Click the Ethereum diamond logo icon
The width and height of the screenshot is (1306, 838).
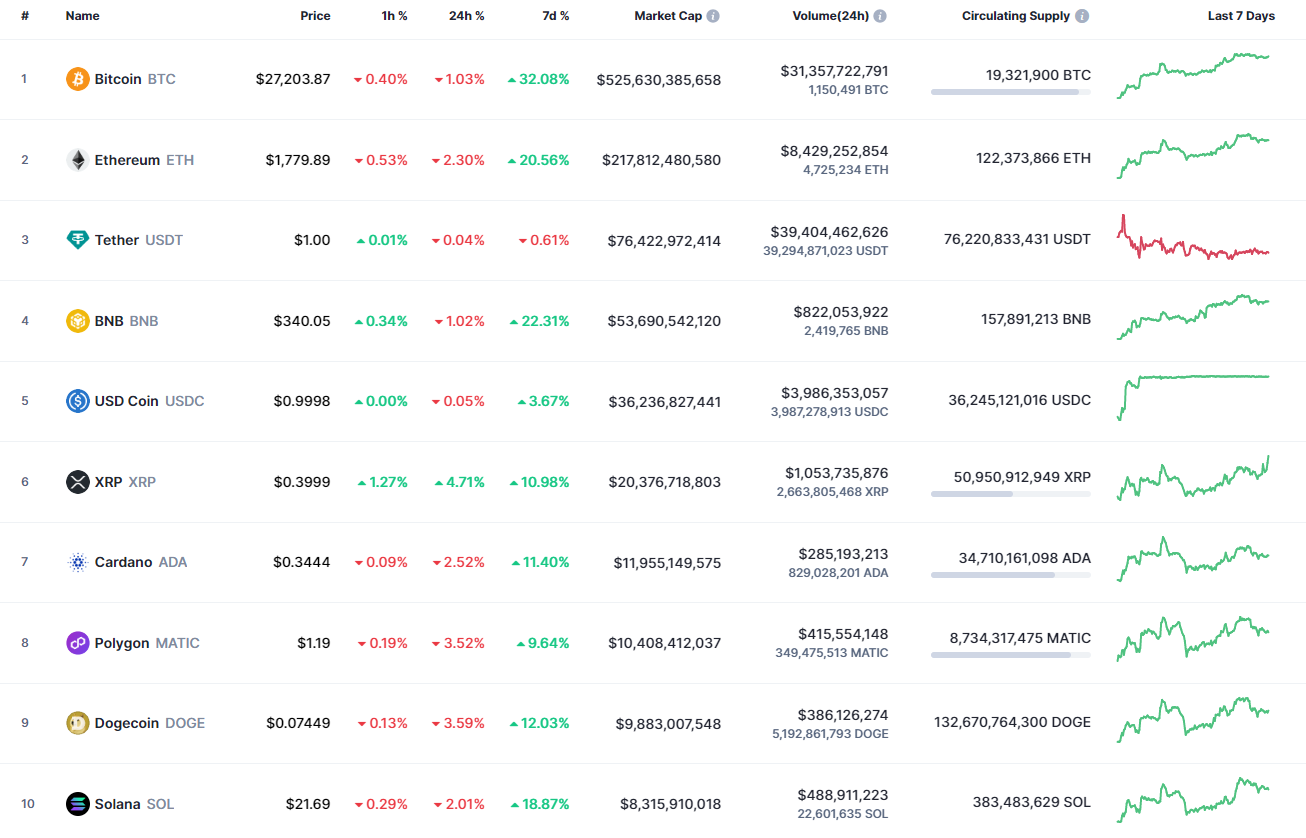[x=77, y=160]
